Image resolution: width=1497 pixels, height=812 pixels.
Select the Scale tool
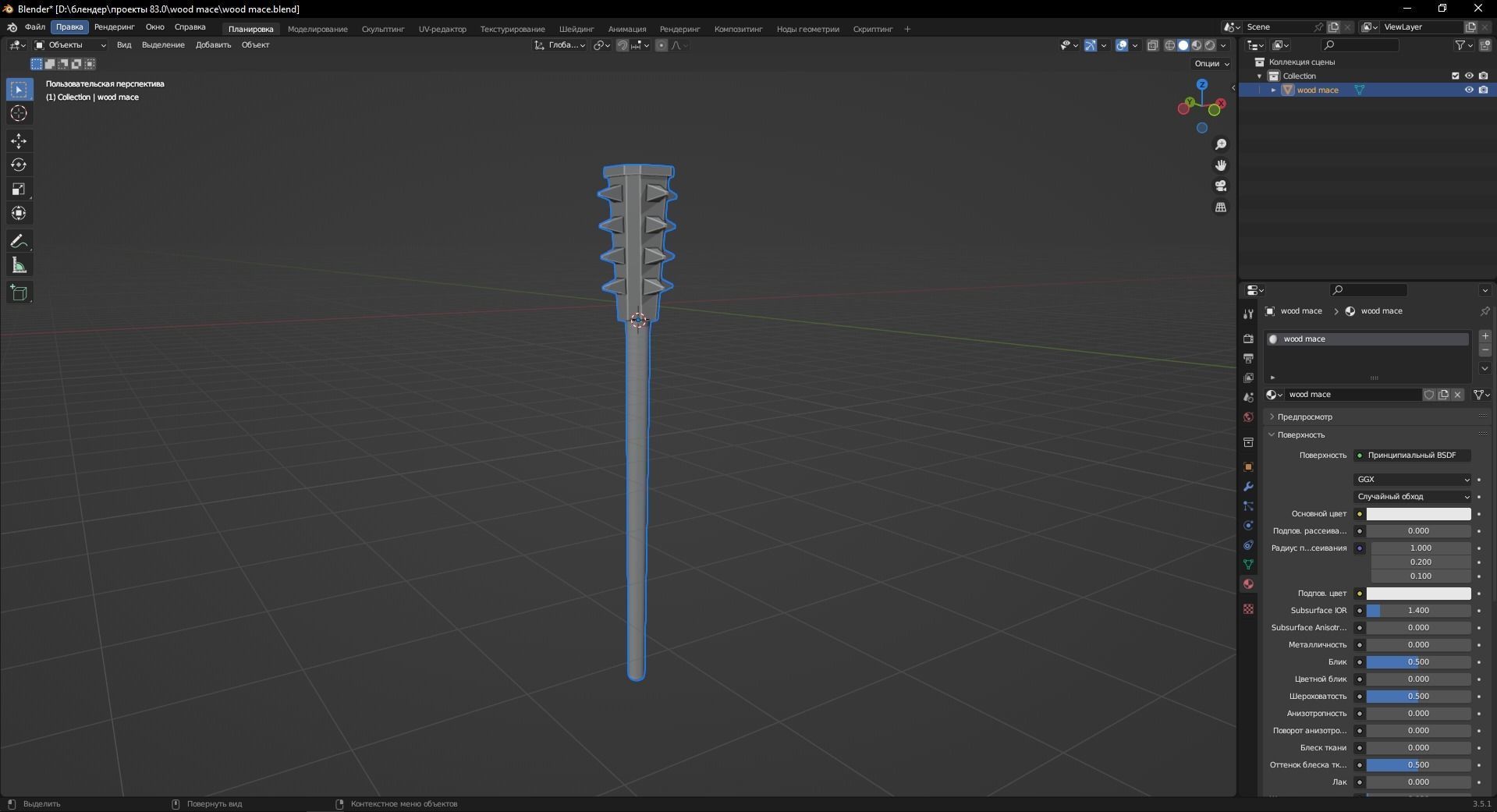[19, 190]
